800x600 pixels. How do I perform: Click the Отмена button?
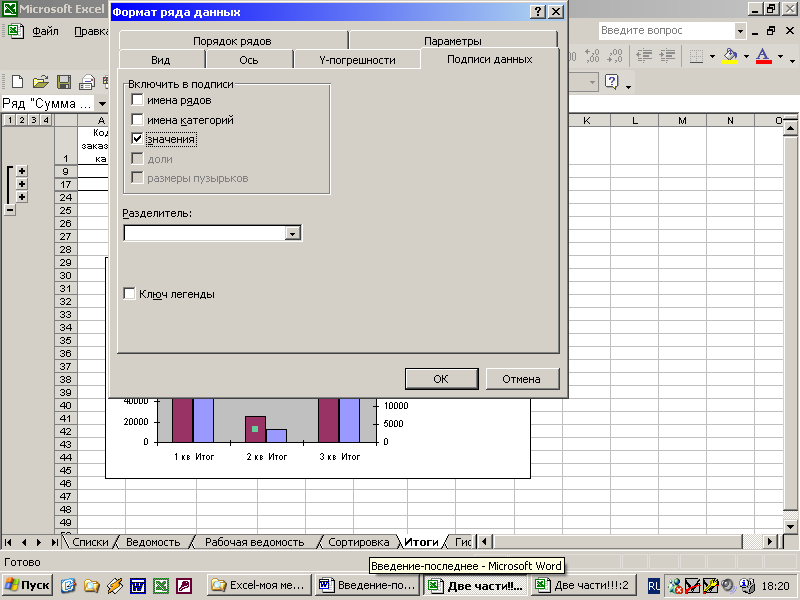click(521, 379)
